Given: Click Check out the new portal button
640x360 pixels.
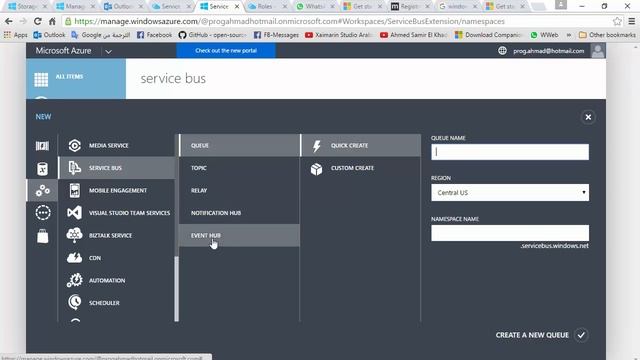Looking at the screenshot, I should 226,51.
